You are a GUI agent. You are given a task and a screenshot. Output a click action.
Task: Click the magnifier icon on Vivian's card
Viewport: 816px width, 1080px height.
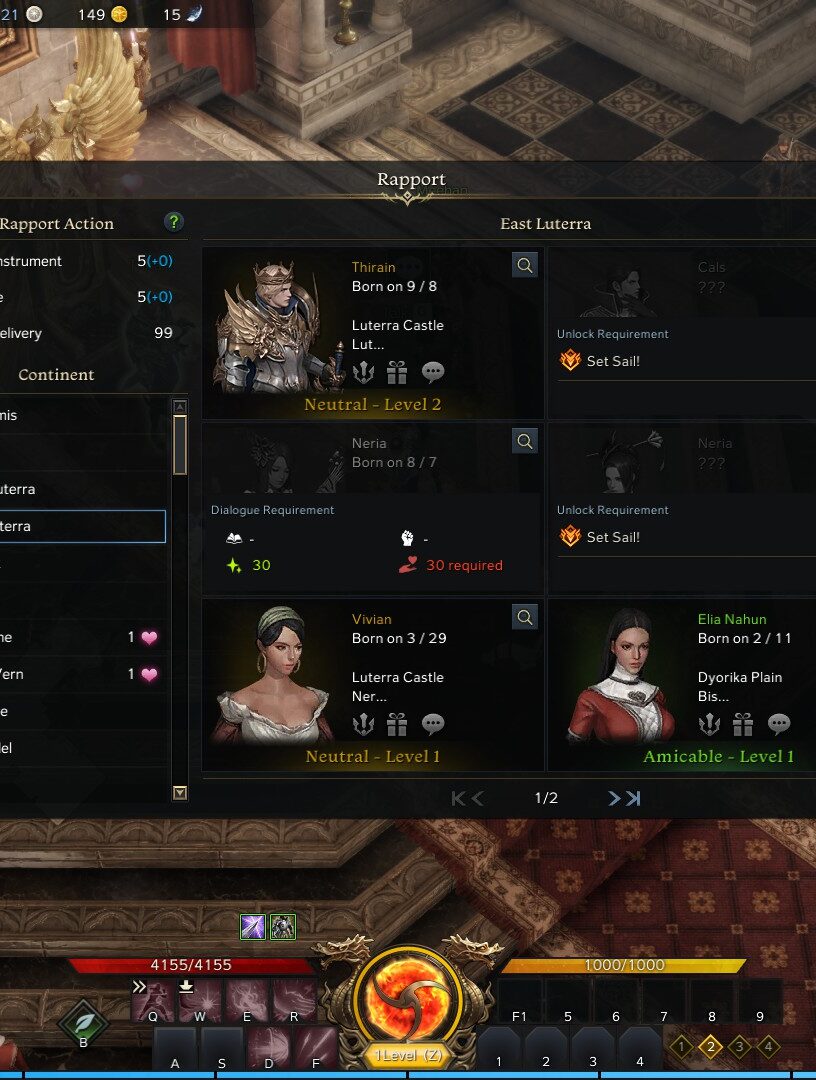coord(525,618)
